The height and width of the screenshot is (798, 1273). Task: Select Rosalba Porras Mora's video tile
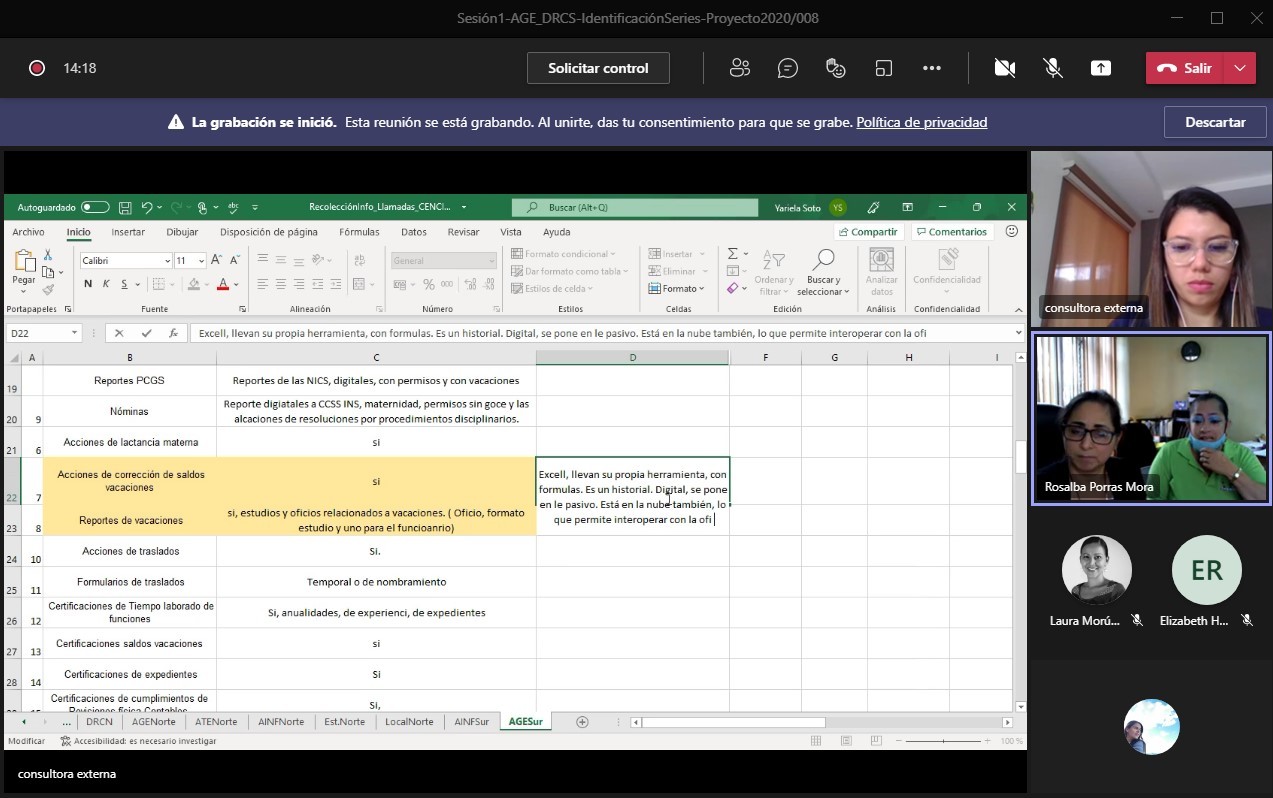[x=1150, y=418]
